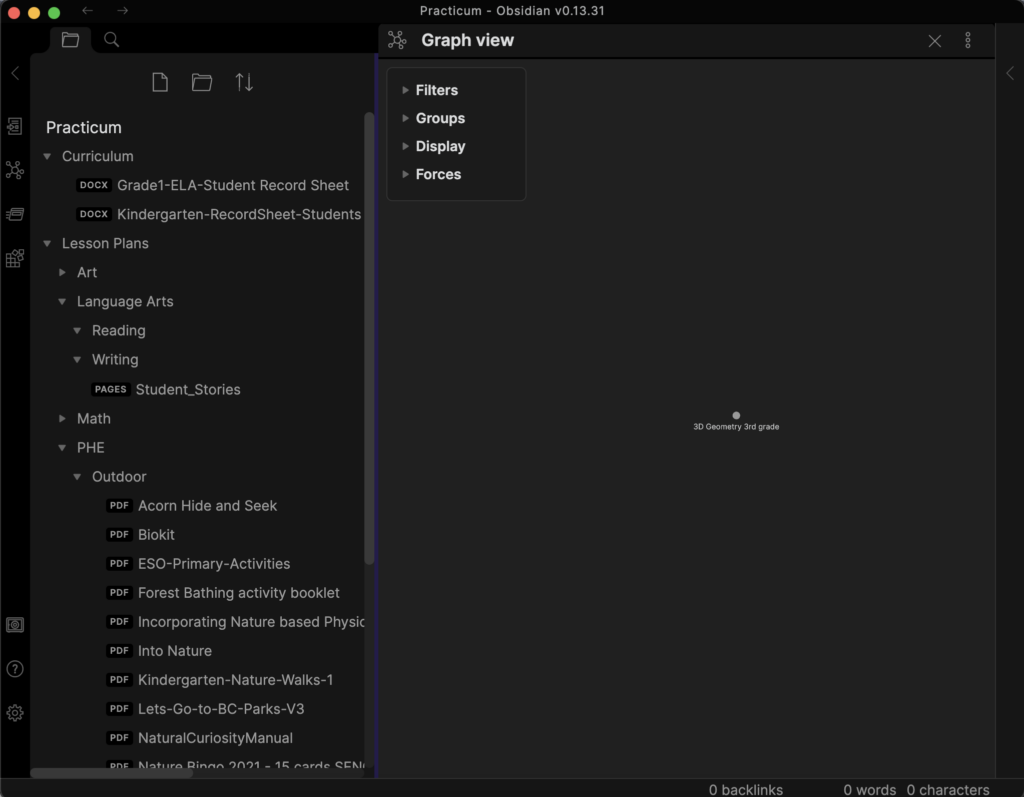The image size is (1024, 797).
Task: Click the new note icon
Action: (x=160, y=83)
